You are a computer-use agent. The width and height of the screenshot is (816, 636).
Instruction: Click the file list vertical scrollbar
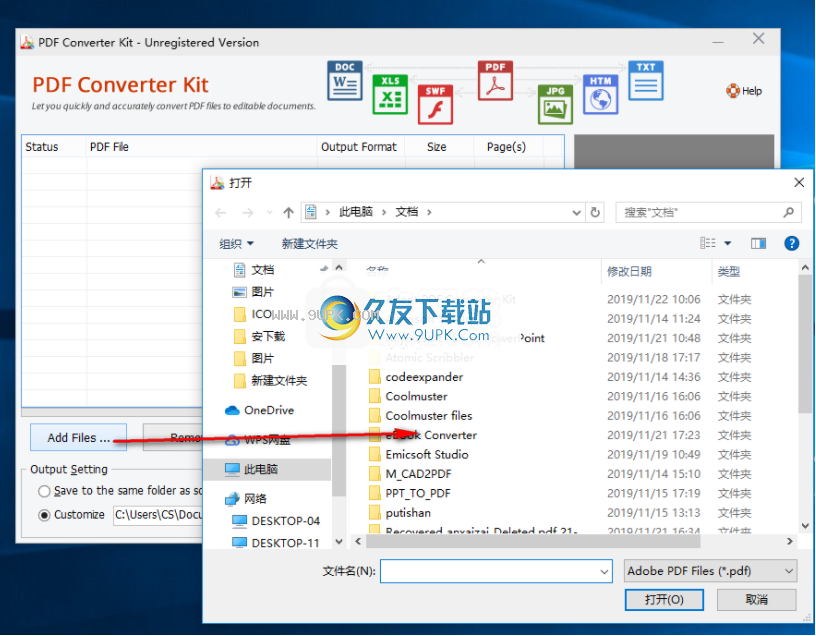click(x=805, y=344)
